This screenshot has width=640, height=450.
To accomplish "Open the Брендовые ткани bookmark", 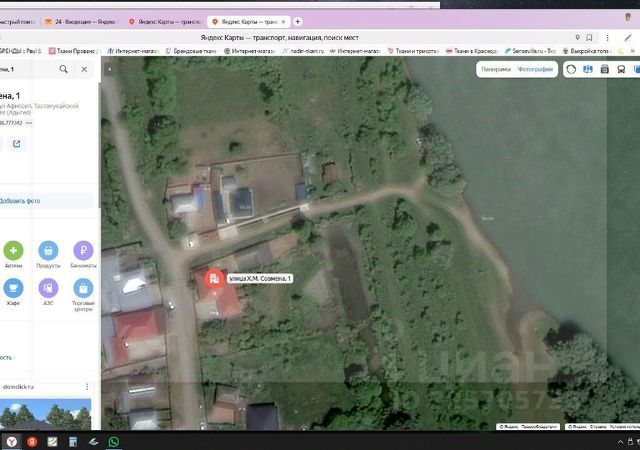I will click(191, 51).
